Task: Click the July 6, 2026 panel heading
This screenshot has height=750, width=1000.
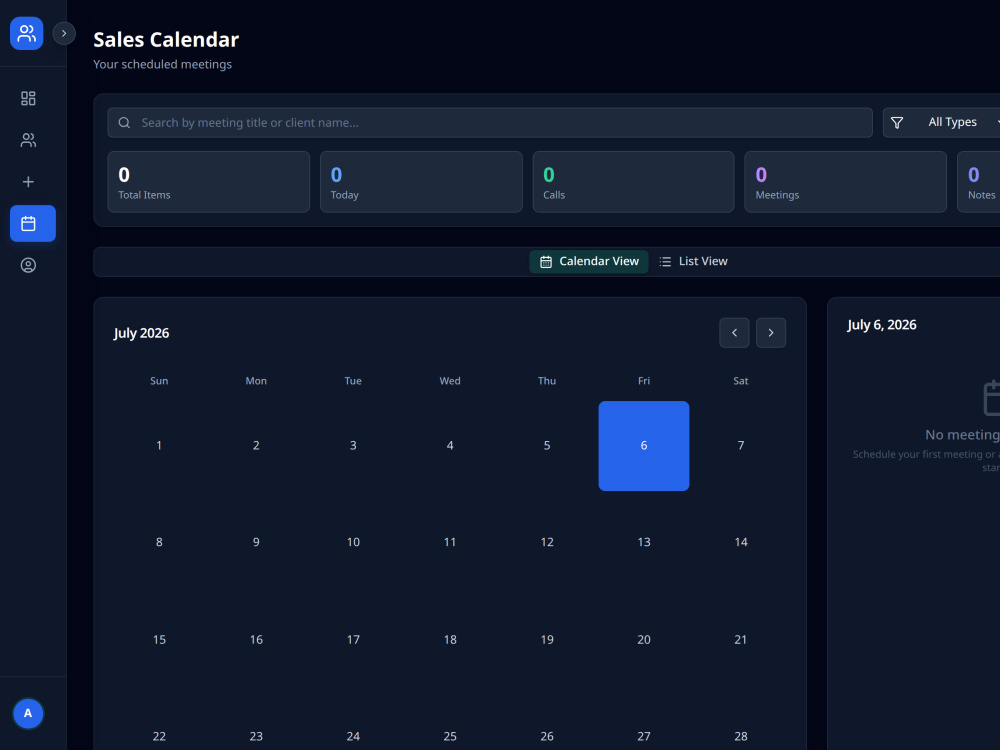Action: tap(882, 325)
